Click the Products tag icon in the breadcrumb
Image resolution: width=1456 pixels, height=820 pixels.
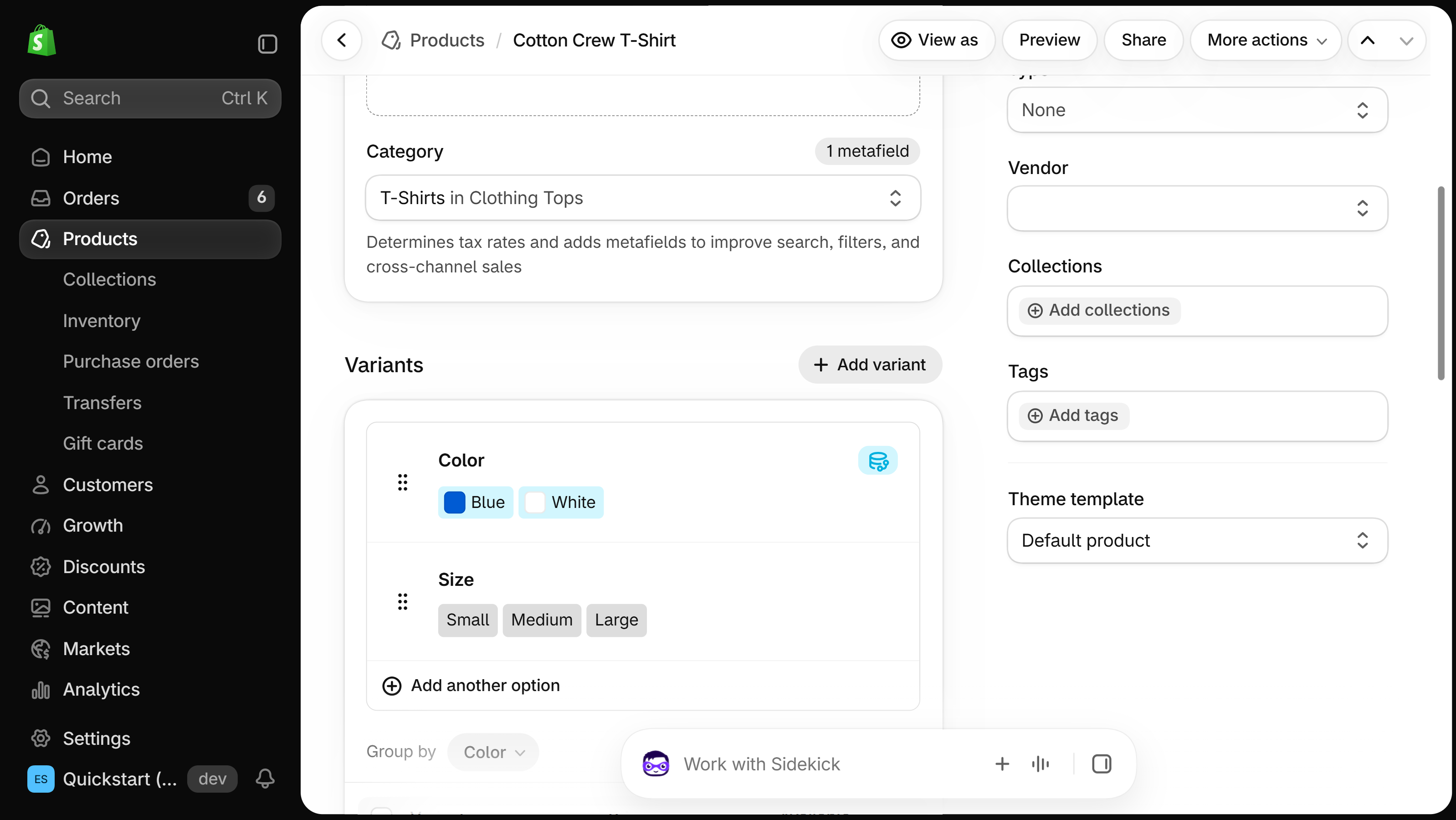pos(391,40)
